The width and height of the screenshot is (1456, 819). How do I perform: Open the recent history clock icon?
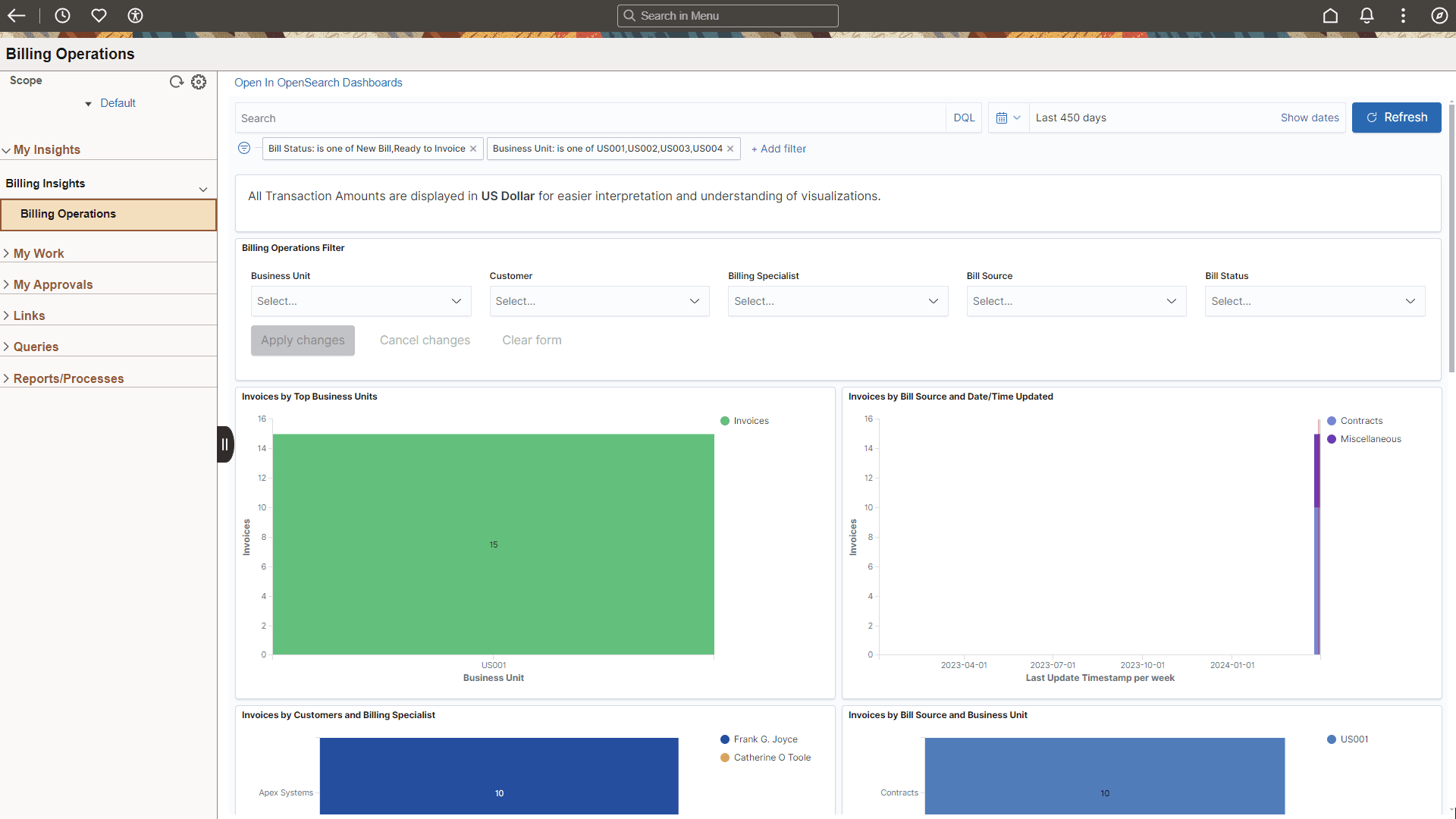coord(62,15)
